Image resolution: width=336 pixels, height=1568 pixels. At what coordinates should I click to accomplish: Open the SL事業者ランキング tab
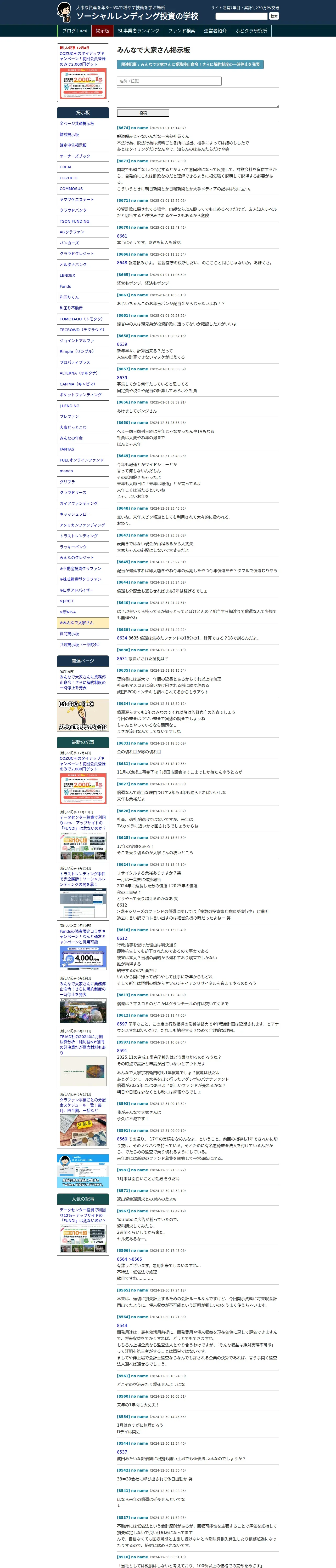tap(138, 30)
